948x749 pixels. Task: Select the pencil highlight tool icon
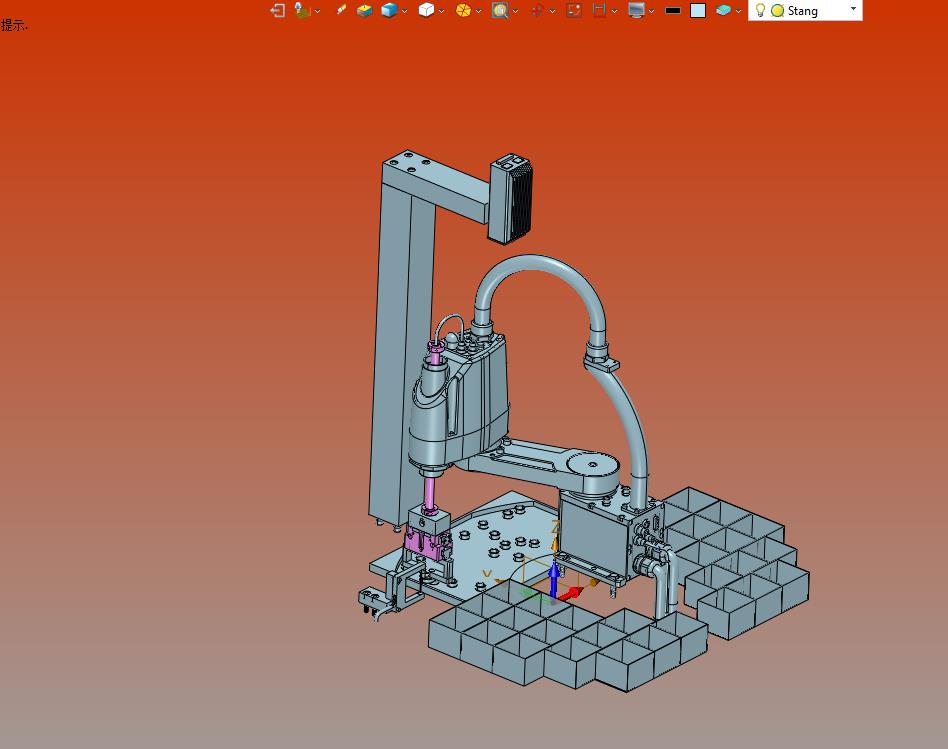tap(341, 10)
